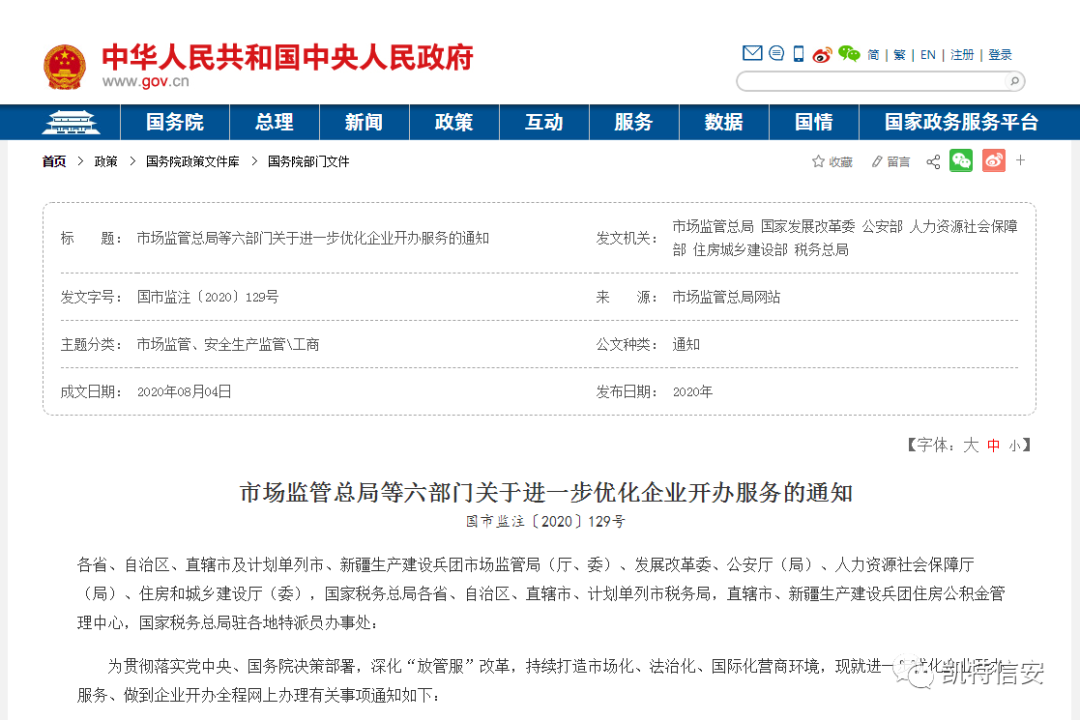Viewport: 1080px width, 720px height.
Task: Share article via red Weibo button
Action: (x=993, y=161)
